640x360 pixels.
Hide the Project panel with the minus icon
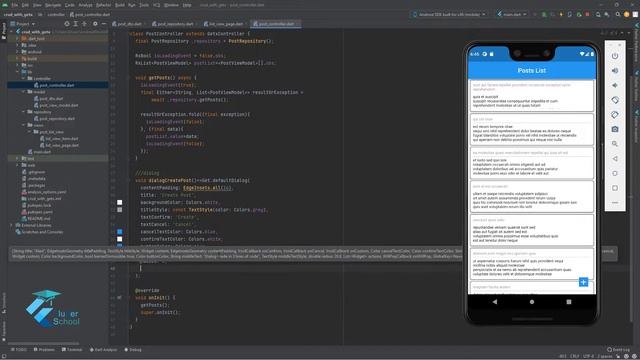coord(103,24)
